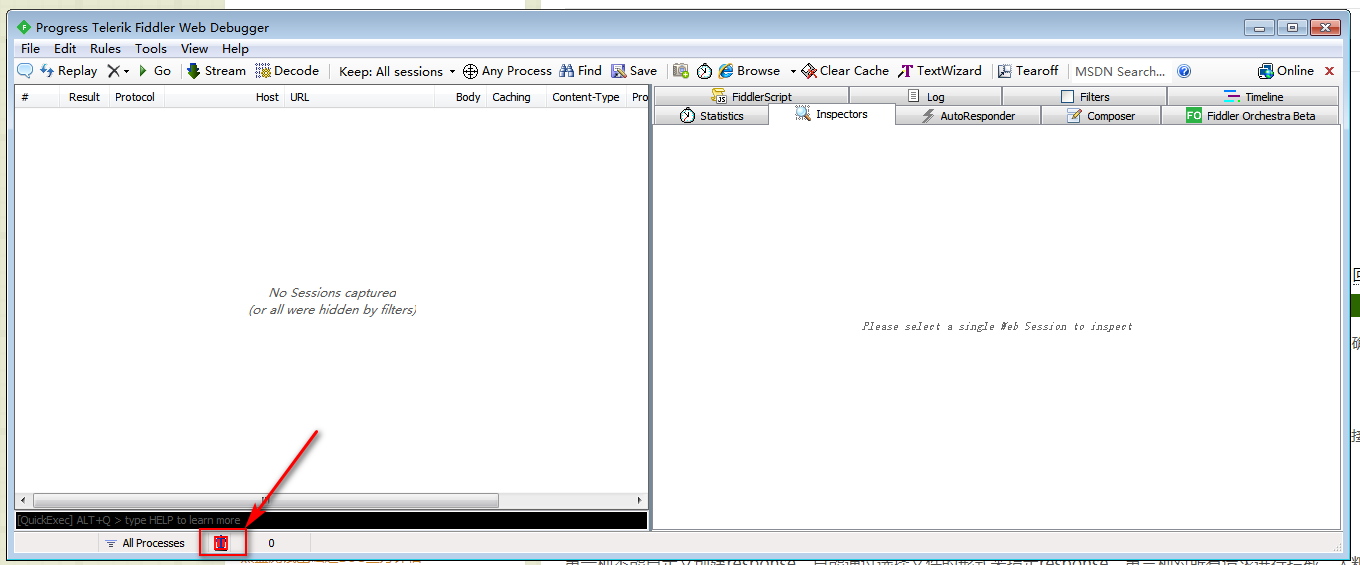
Task: Click the Go resume button
Action: (154, 71)
